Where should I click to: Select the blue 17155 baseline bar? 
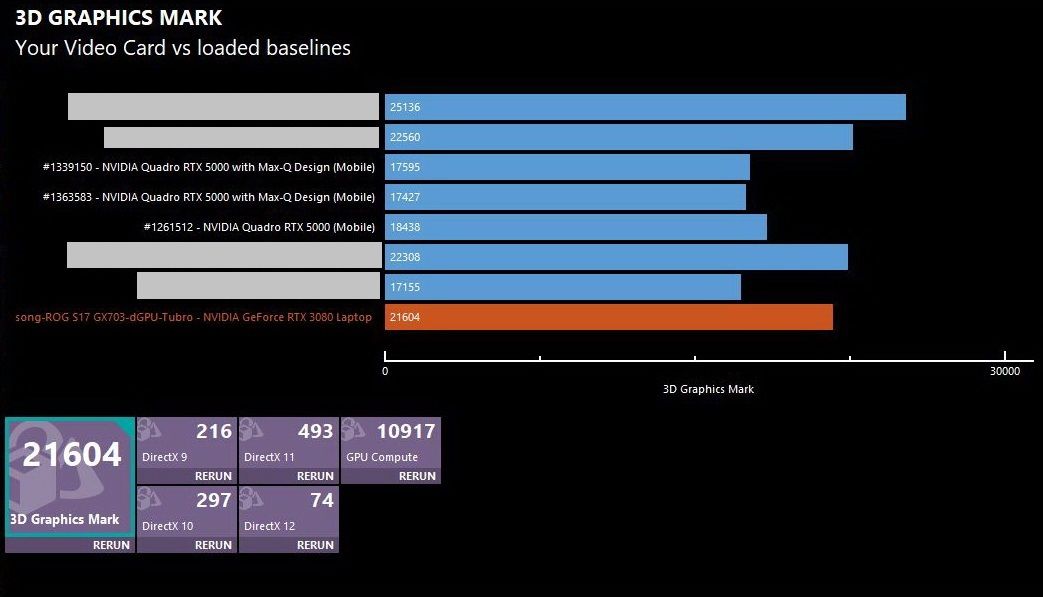tap(563, 287)
